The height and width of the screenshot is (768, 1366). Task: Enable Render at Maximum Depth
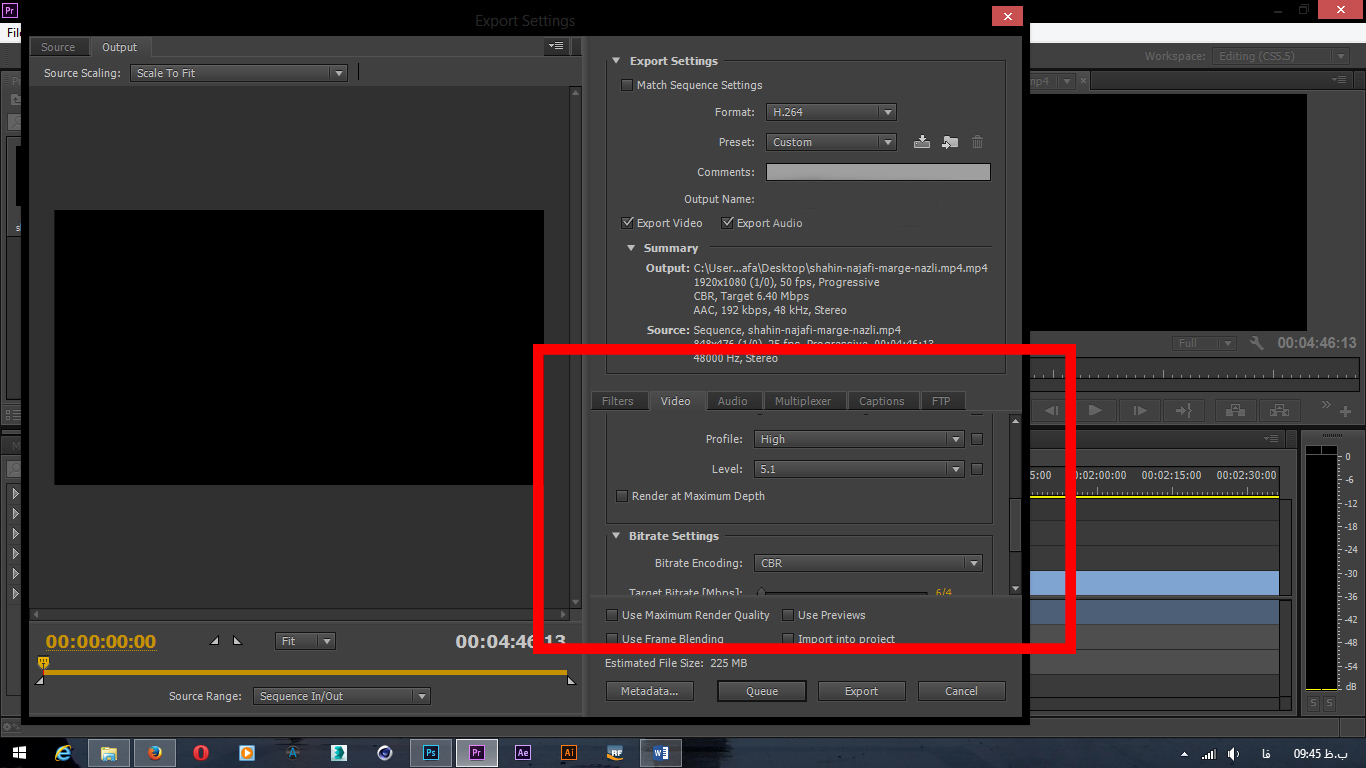pos(622,496)
